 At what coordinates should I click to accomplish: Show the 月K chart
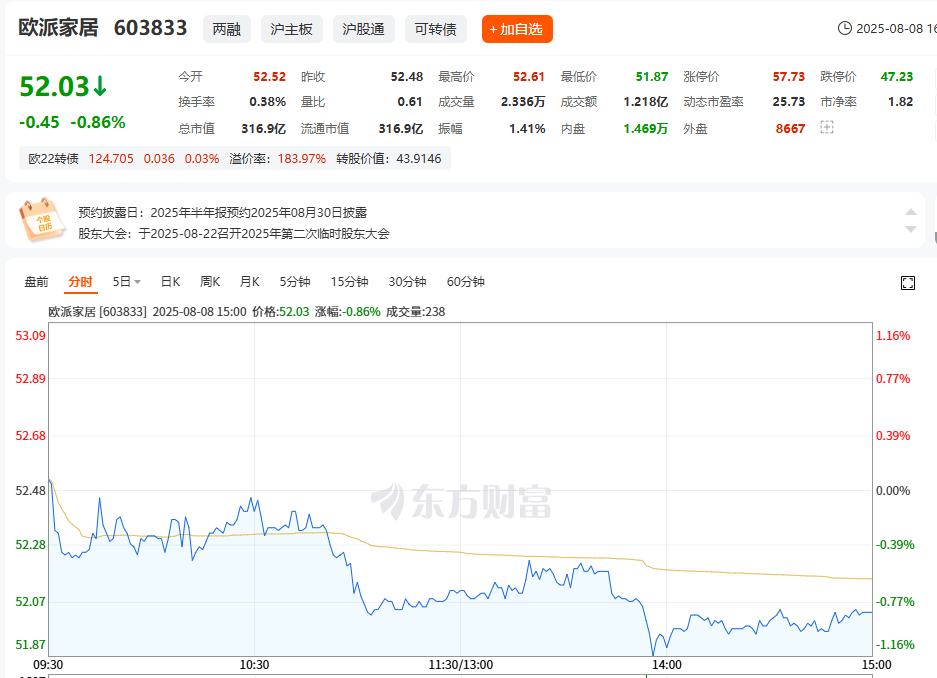(x=249, y=282)
